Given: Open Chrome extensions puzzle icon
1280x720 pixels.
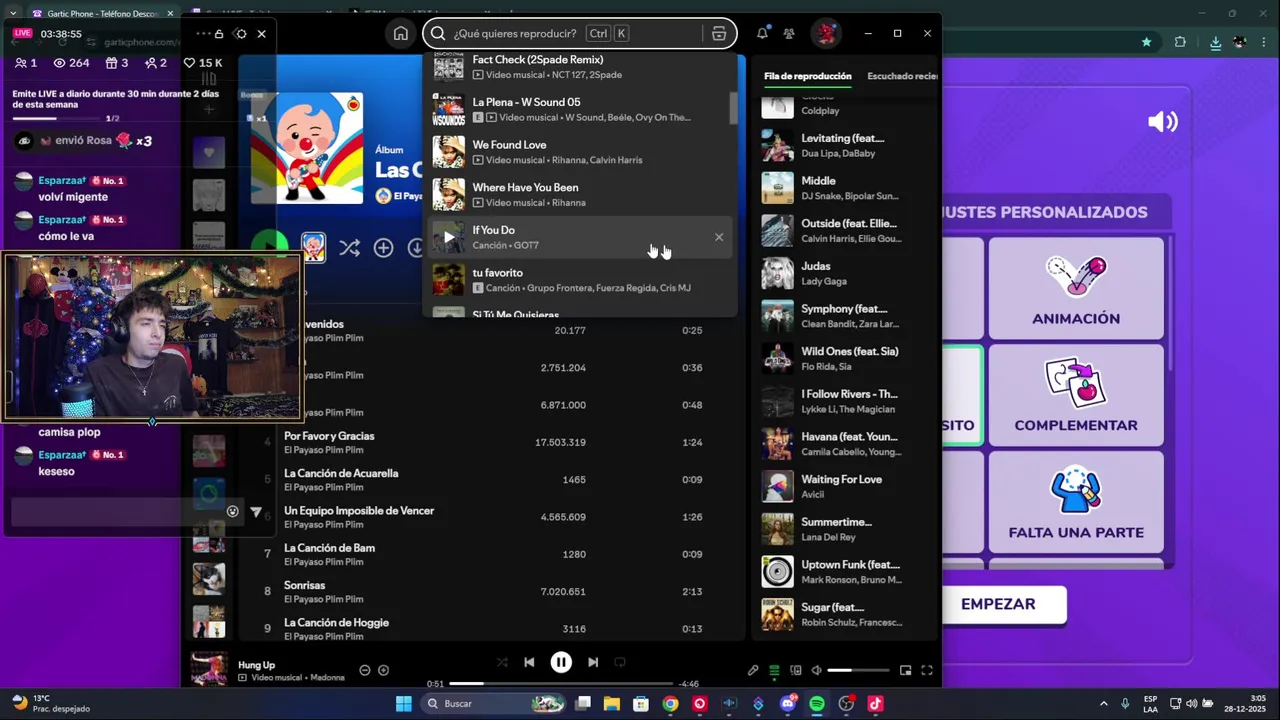Looking at the screenshot, I should 1180,42.
